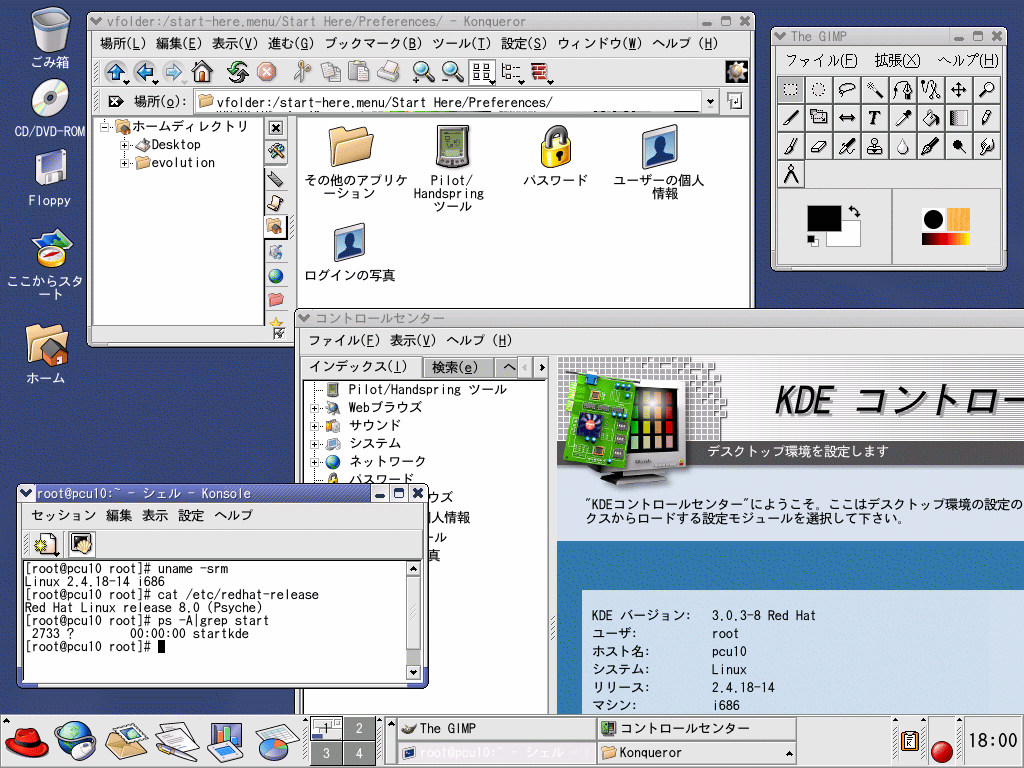Switch to コントロールセンター from taskbar
This screenshot has height=768, width=1024.
(696, 728)
